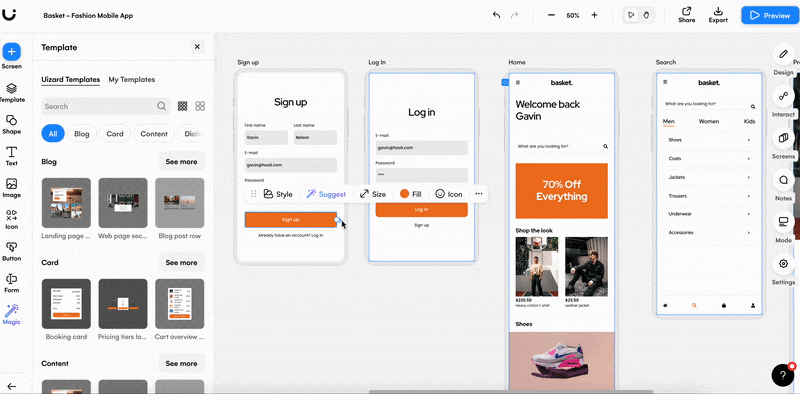800x394 pixels.
Task: Open the Screens panel
Action: pyautogui.click(x=783, y=138)
